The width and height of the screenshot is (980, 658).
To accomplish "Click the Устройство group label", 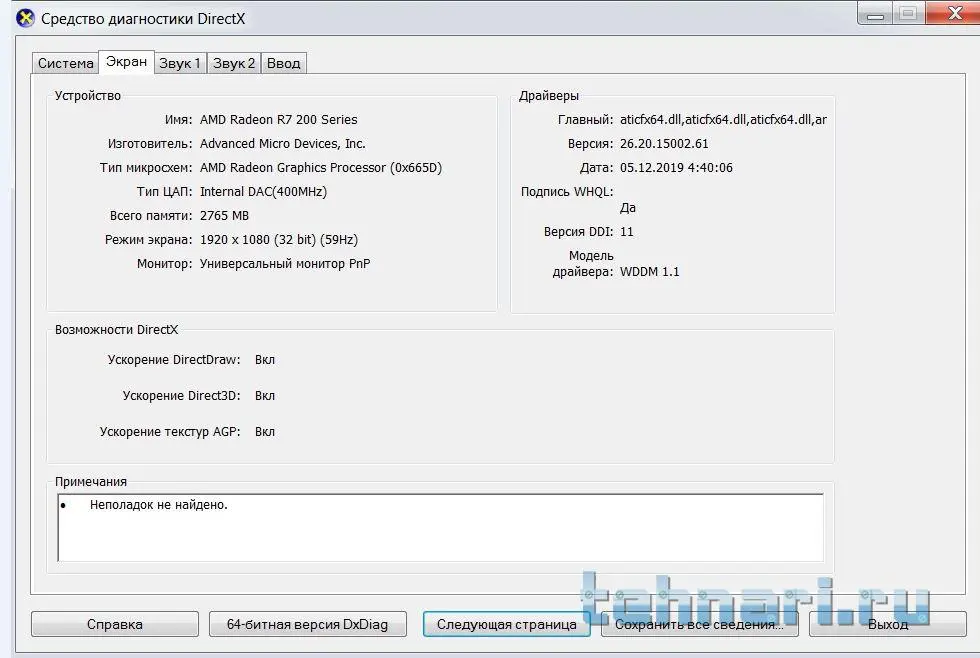I will [x=88, y=96].
